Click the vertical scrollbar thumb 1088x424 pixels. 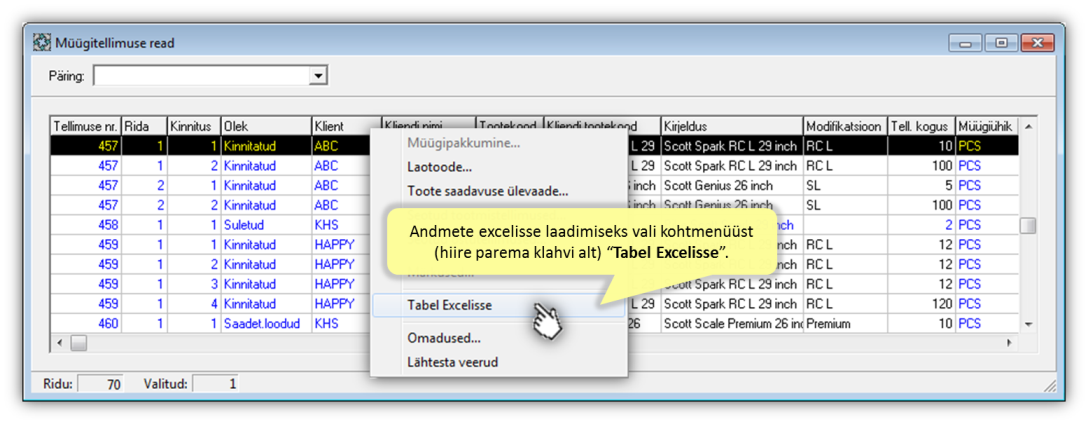click(1027, 226)
